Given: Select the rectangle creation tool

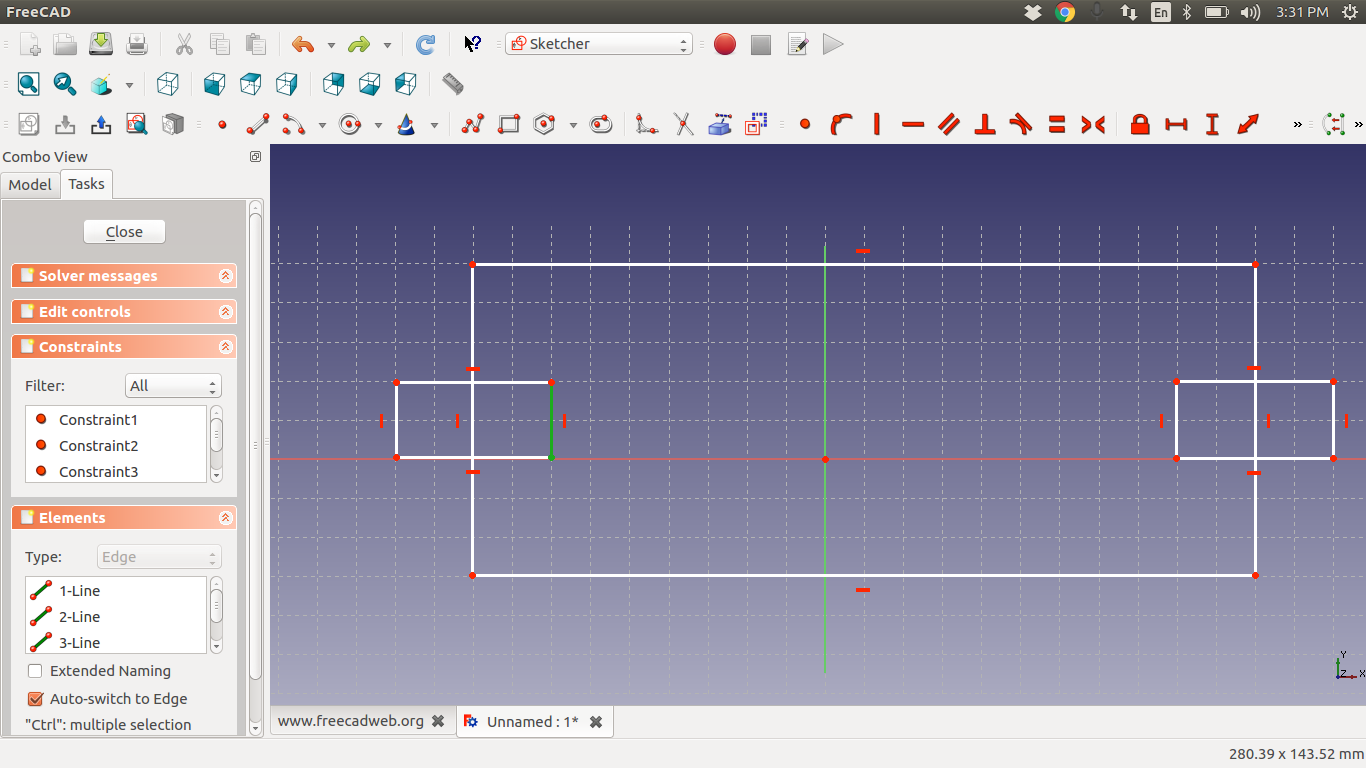Looking at the screenshot, I should pos(509,124).
